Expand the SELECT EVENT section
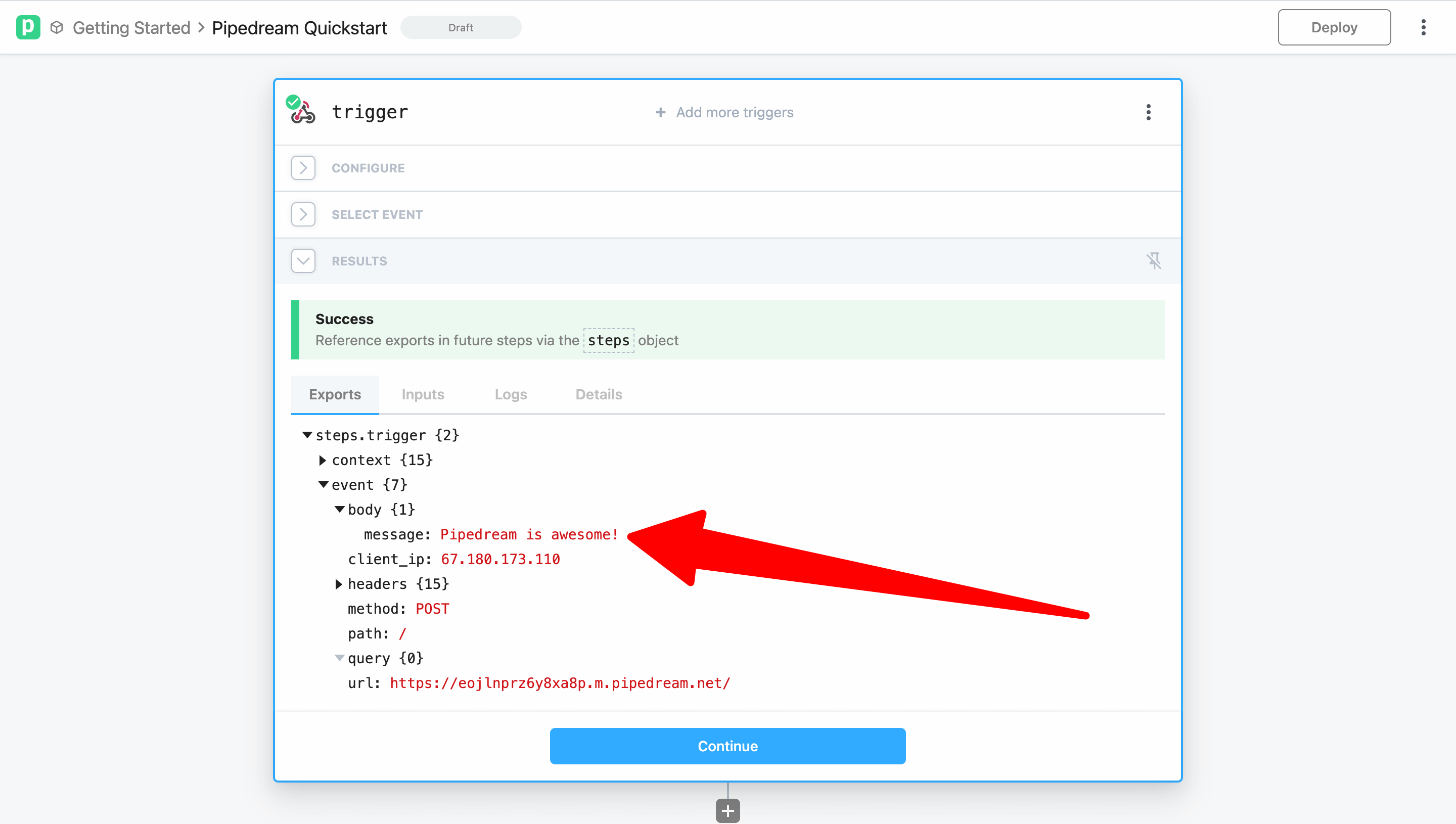 coord(303,214)
